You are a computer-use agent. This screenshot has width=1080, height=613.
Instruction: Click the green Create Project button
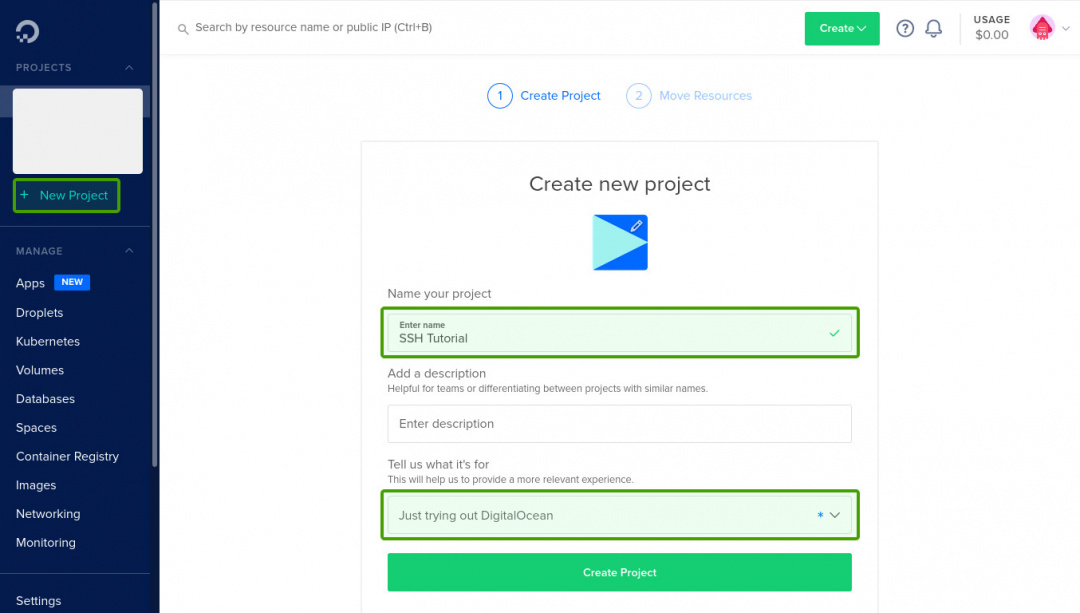pyautogui.click(x=619, y=572)
